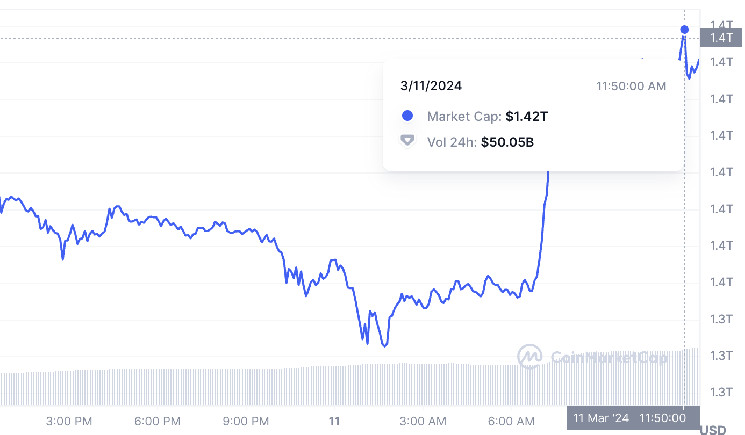Click the 6:00 AM time axis label
The image size is (745, 435).
(x=511, y=420)
